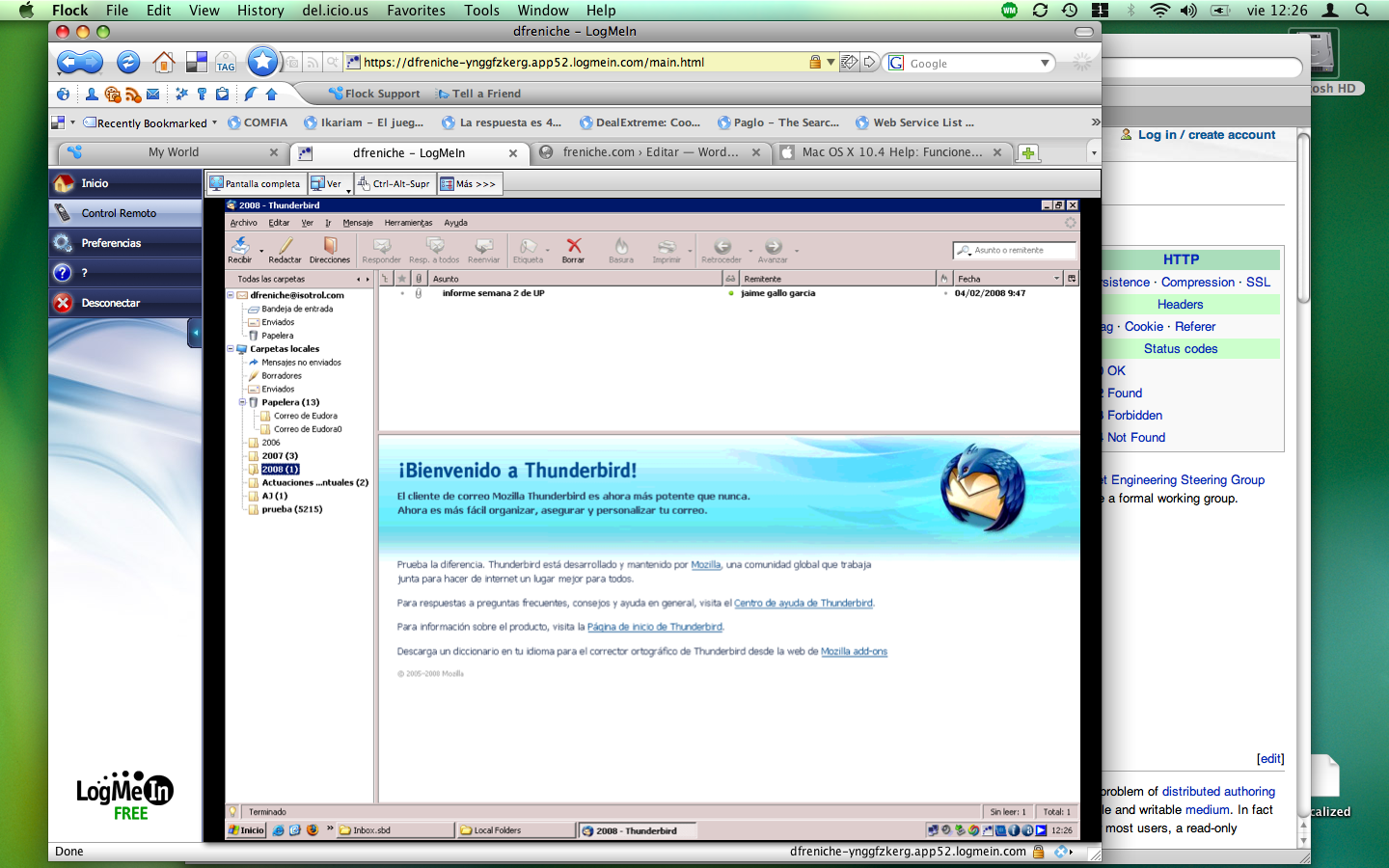Image resolution: width=1389 pixels, height=868 pixels.
Task: Click the Redactar compose icon
Action: pos(285,249)
